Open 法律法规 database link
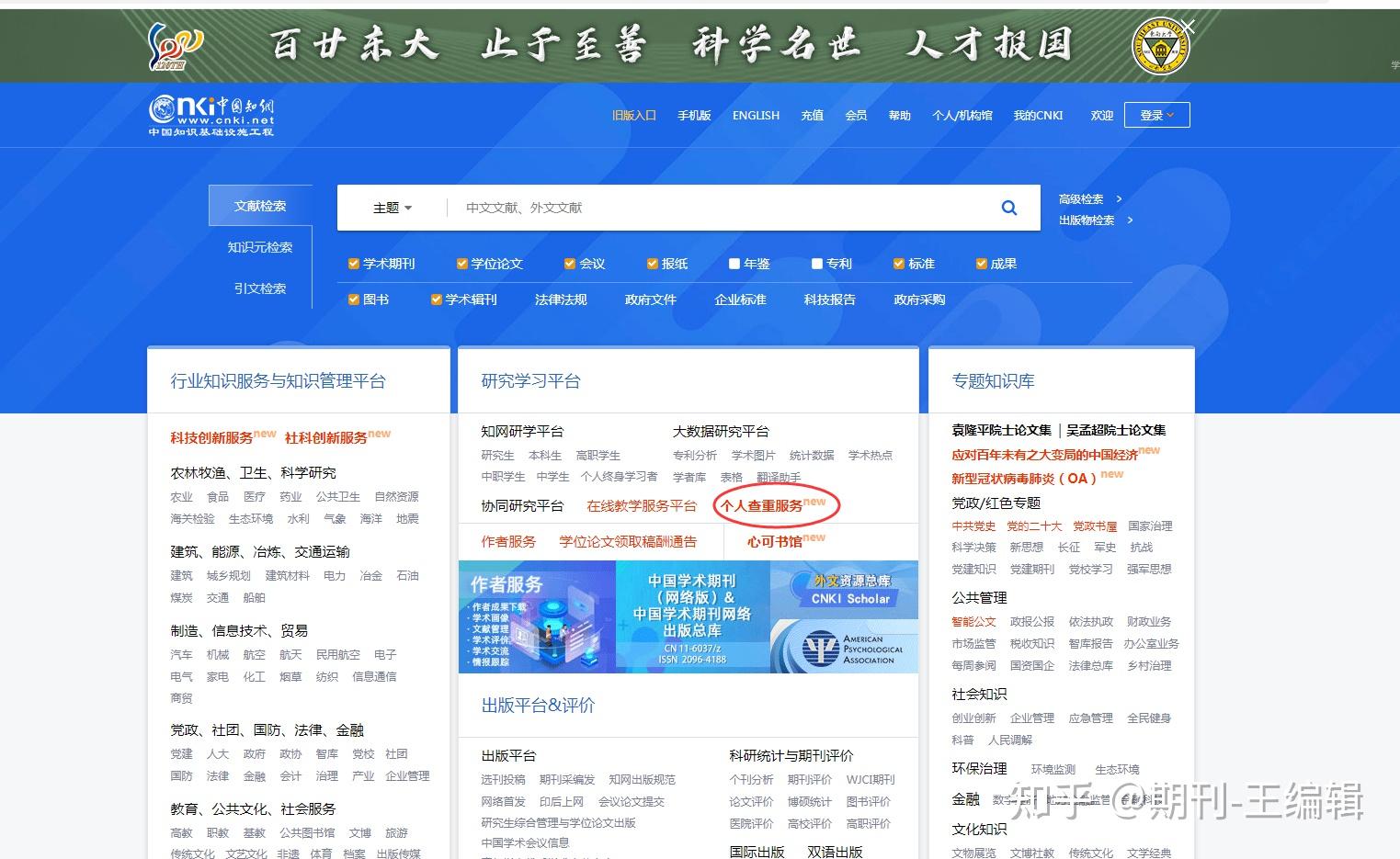The width and height of the screenshot is (1400, 859). 561,300
